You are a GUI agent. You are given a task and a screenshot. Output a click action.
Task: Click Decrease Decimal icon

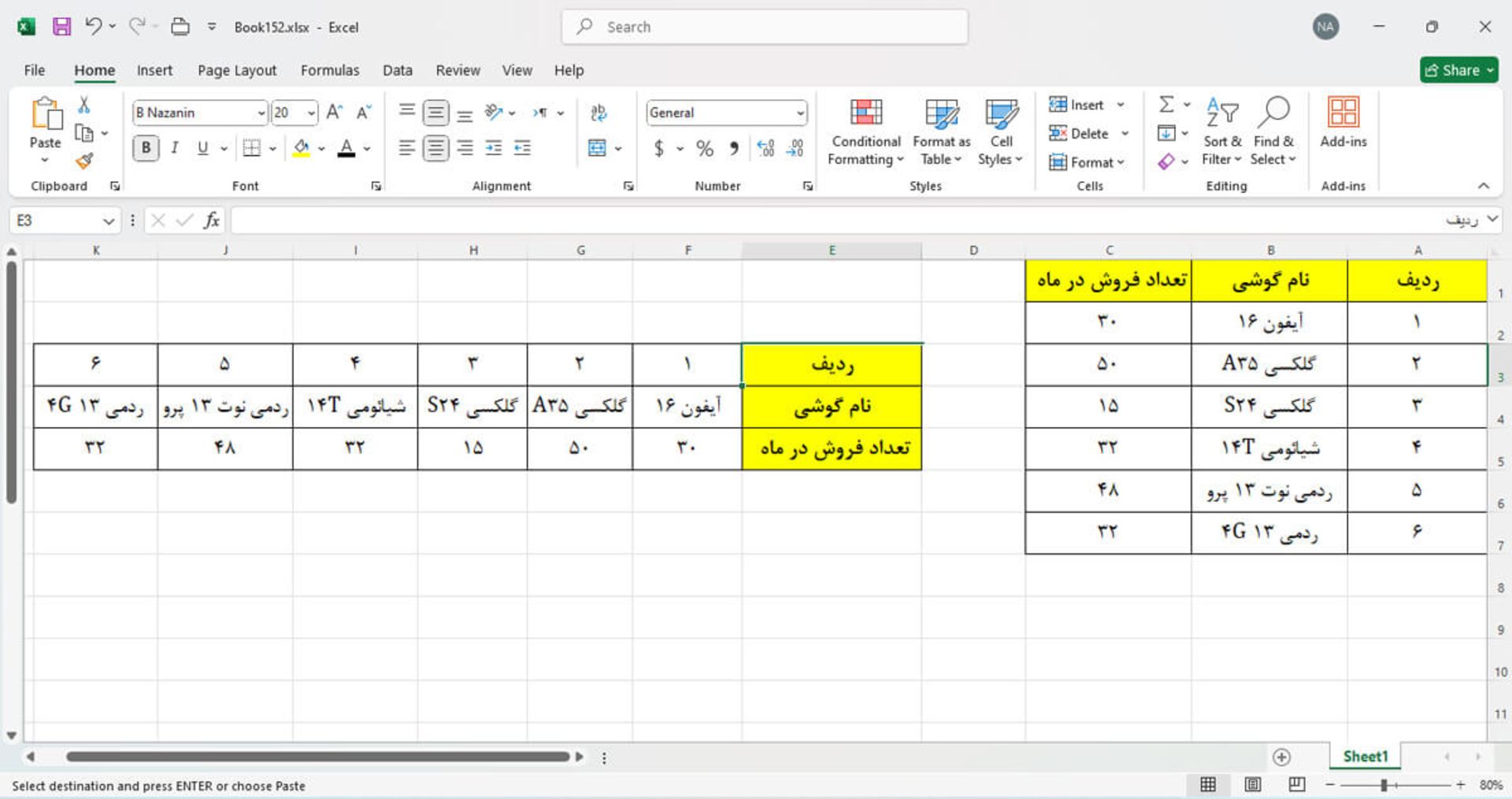click(795, 148)
